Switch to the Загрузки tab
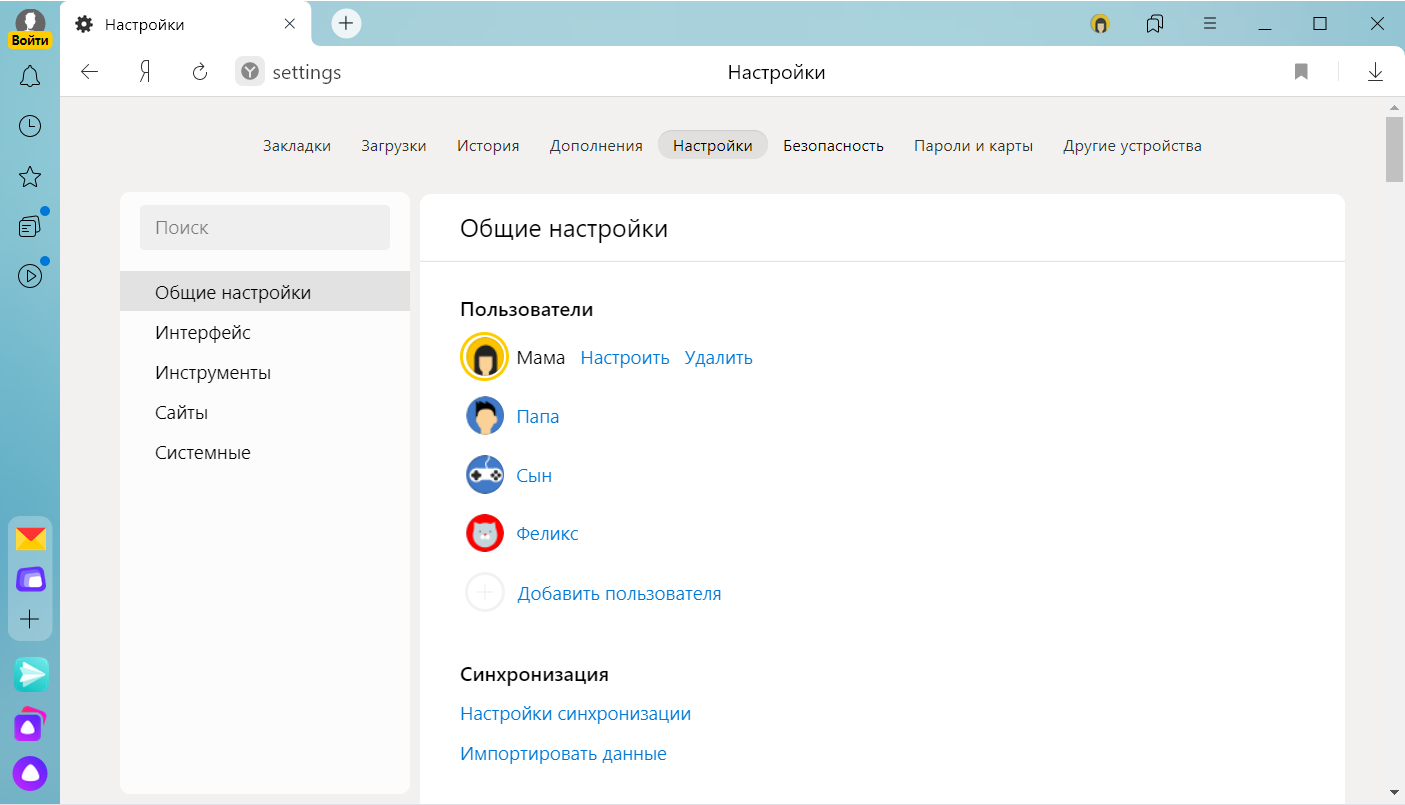The width and height of the screenshot is (1405, 805). click(394, 145)
